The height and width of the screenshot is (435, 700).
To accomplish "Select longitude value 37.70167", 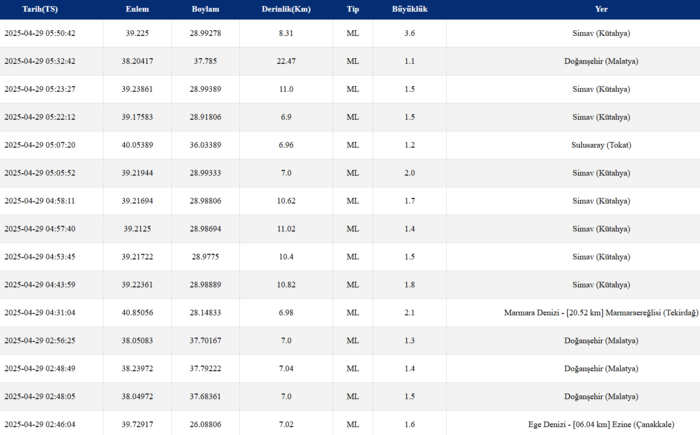I will click(205, 340).
